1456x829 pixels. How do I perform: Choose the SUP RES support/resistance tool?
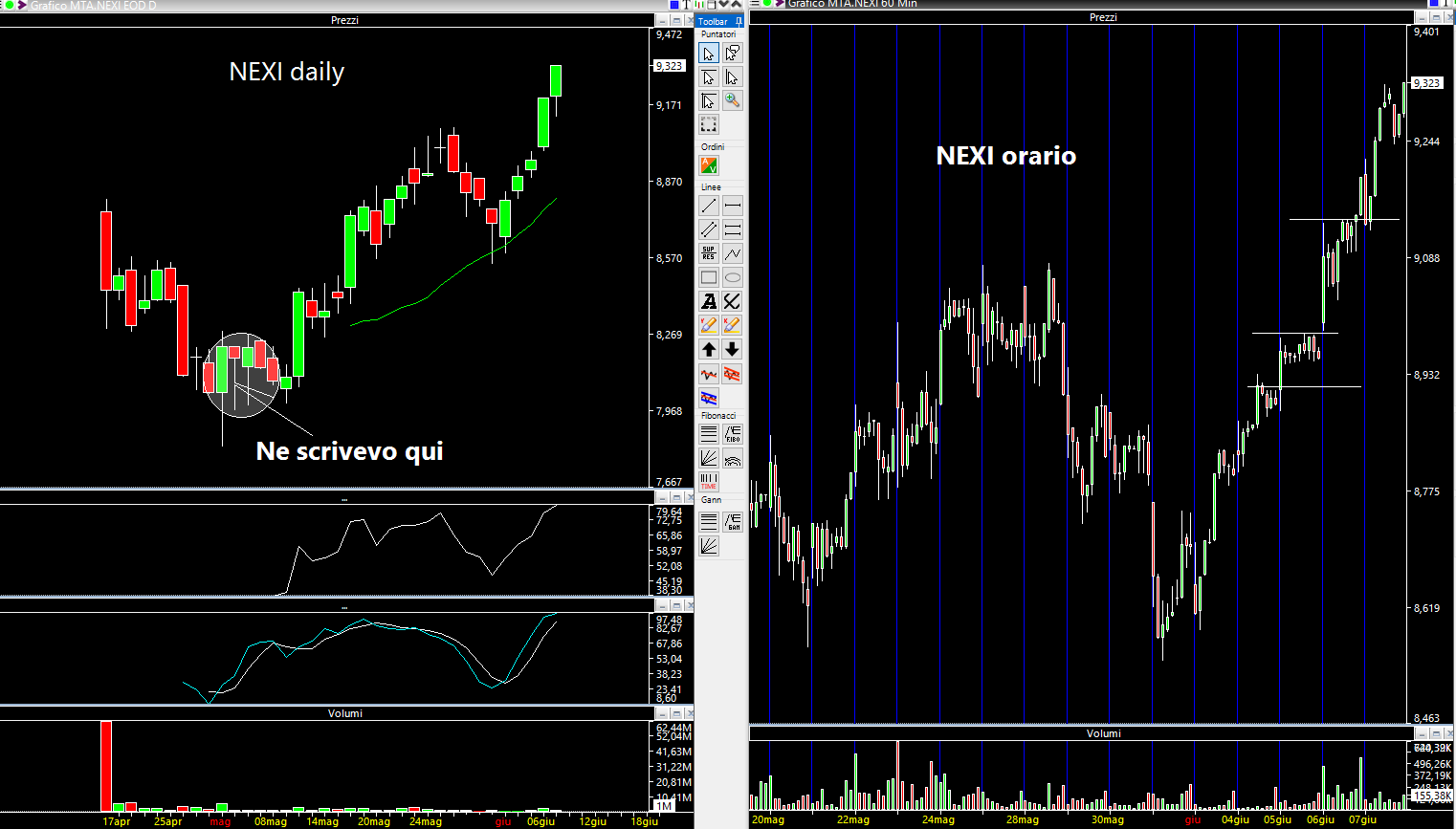(x=709, y=254)
